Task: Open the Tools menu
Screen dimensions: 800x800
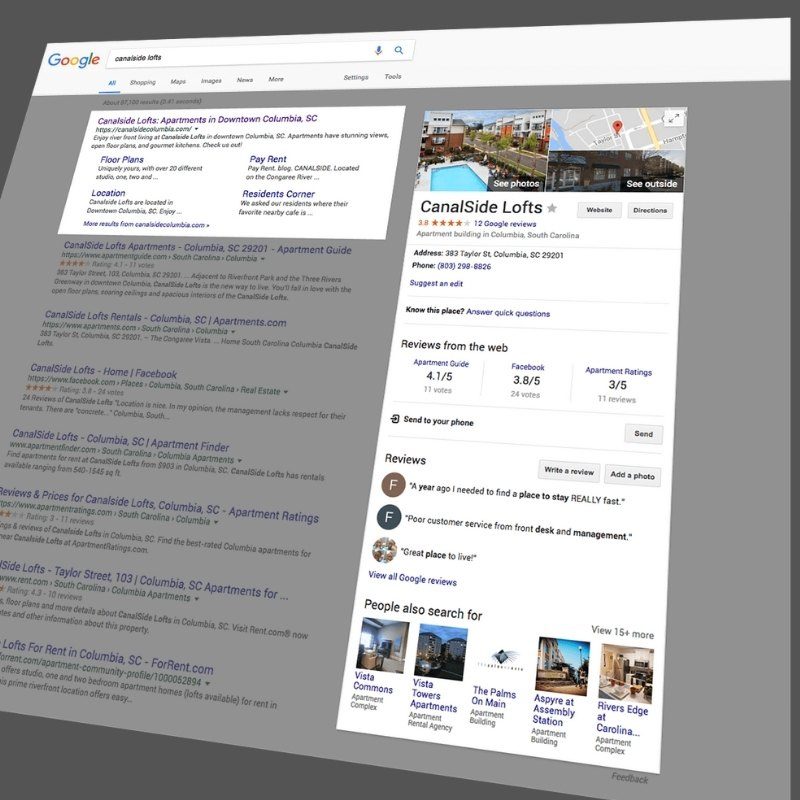Action: tap(393, 77)
